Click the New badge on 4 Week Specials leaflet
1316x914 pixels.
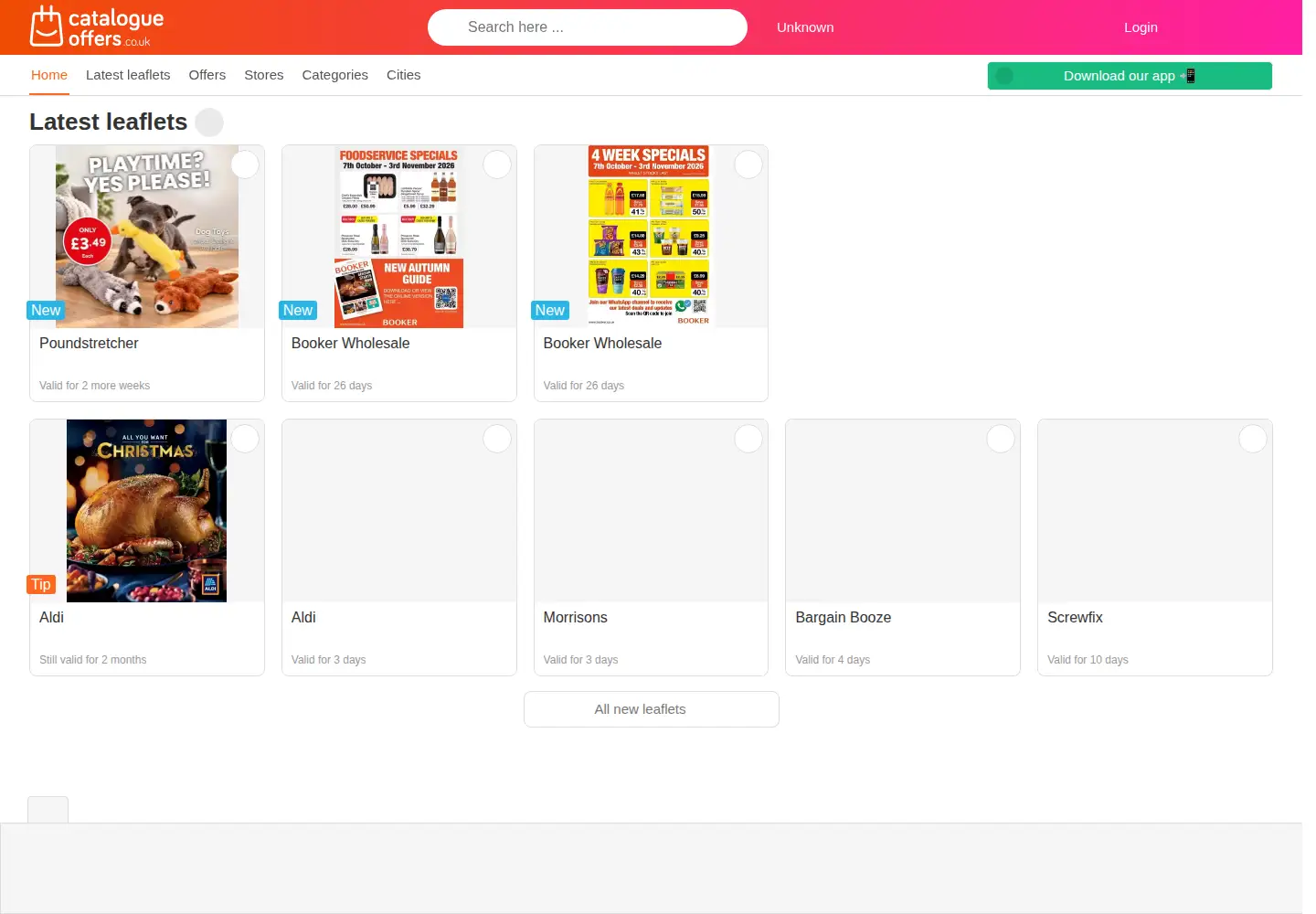[x=550, y=311]
